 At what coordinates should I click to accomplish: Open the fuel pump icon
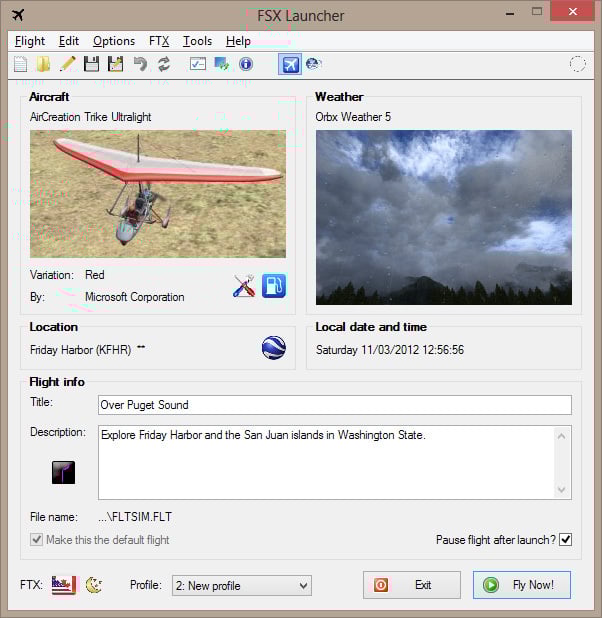point(274,286)
